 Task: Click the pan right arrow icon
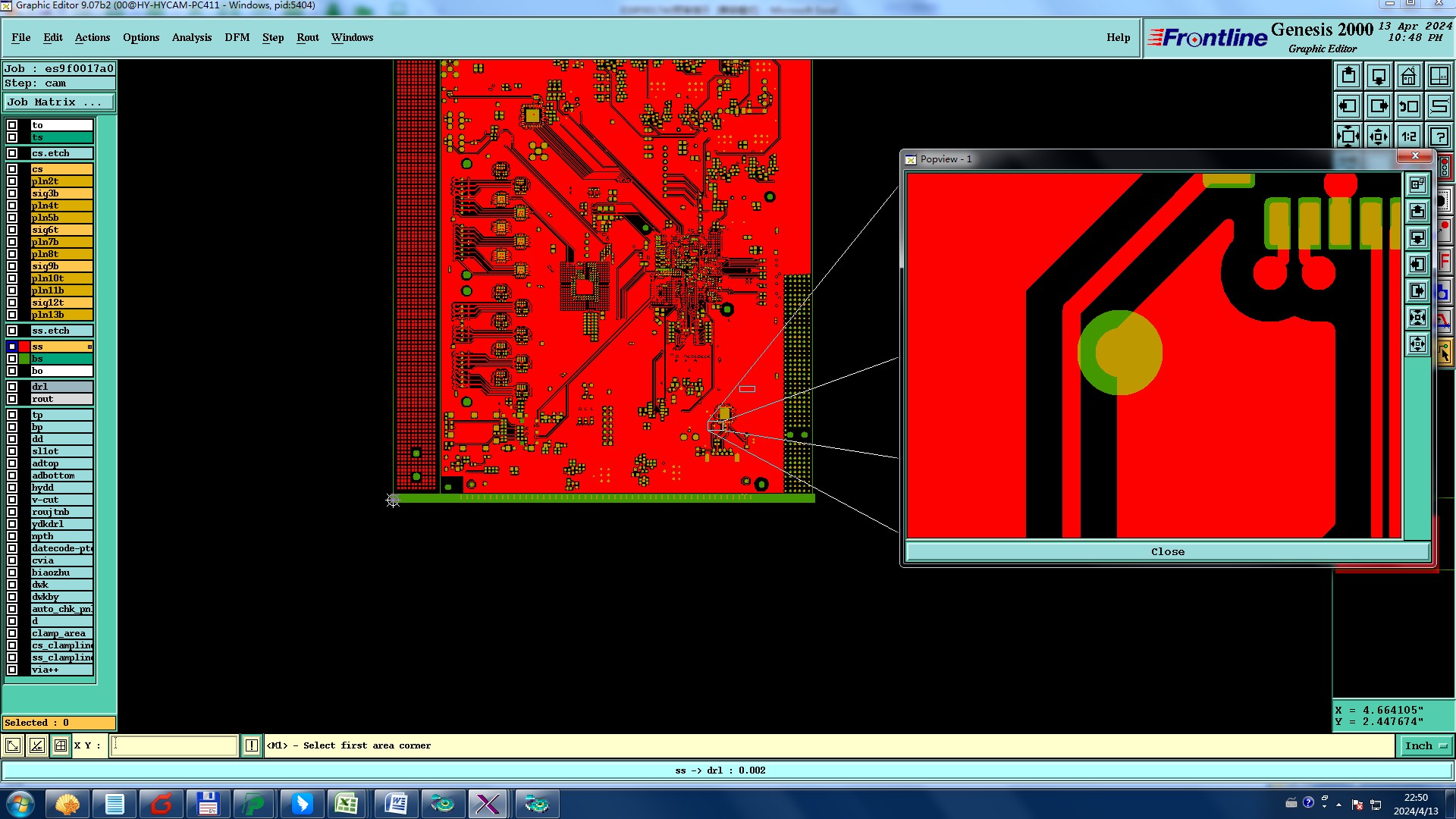click(1379, 107)
